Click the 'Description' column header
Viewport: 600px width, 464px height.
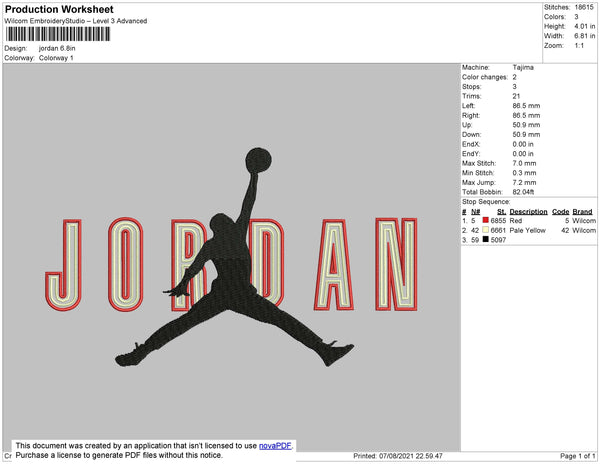(x=528, y=212)
